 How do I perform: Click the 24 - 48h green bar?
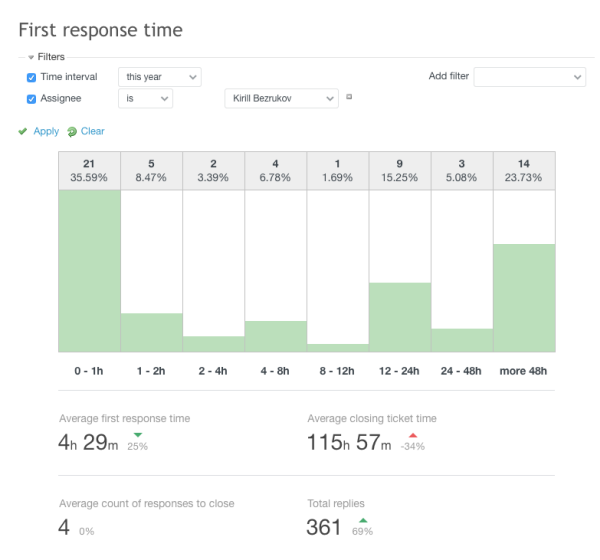[x=462, y=340]
